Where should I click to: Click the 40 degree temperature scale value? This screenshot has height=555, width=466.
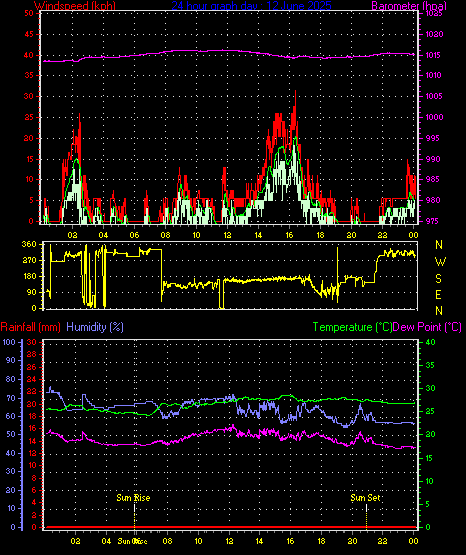click(x=430, y=342)
